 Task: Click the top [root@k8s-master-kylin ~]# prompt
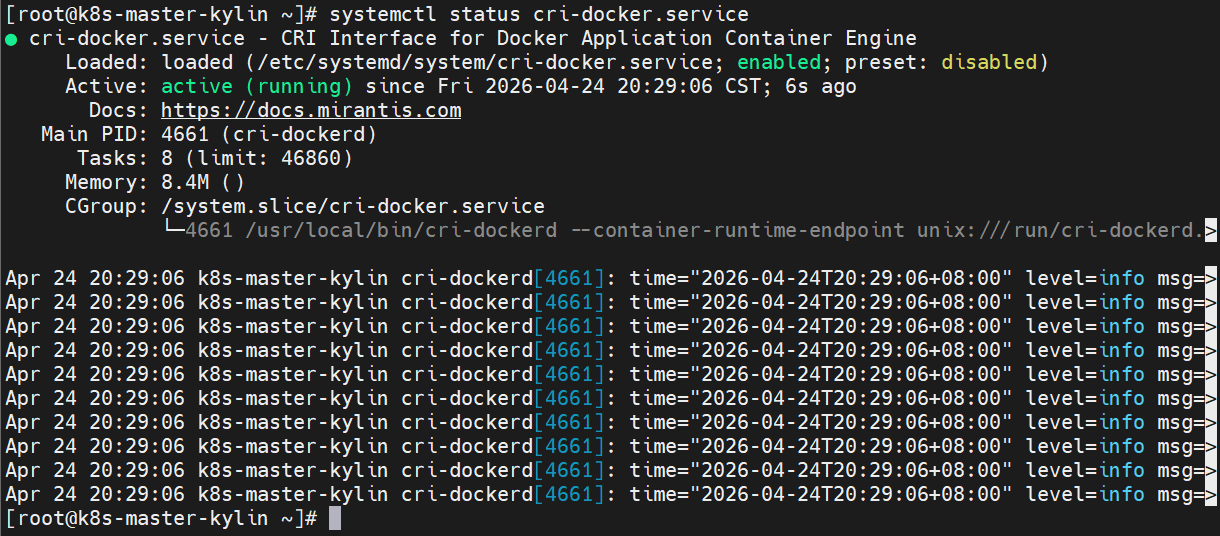[161, 15]
